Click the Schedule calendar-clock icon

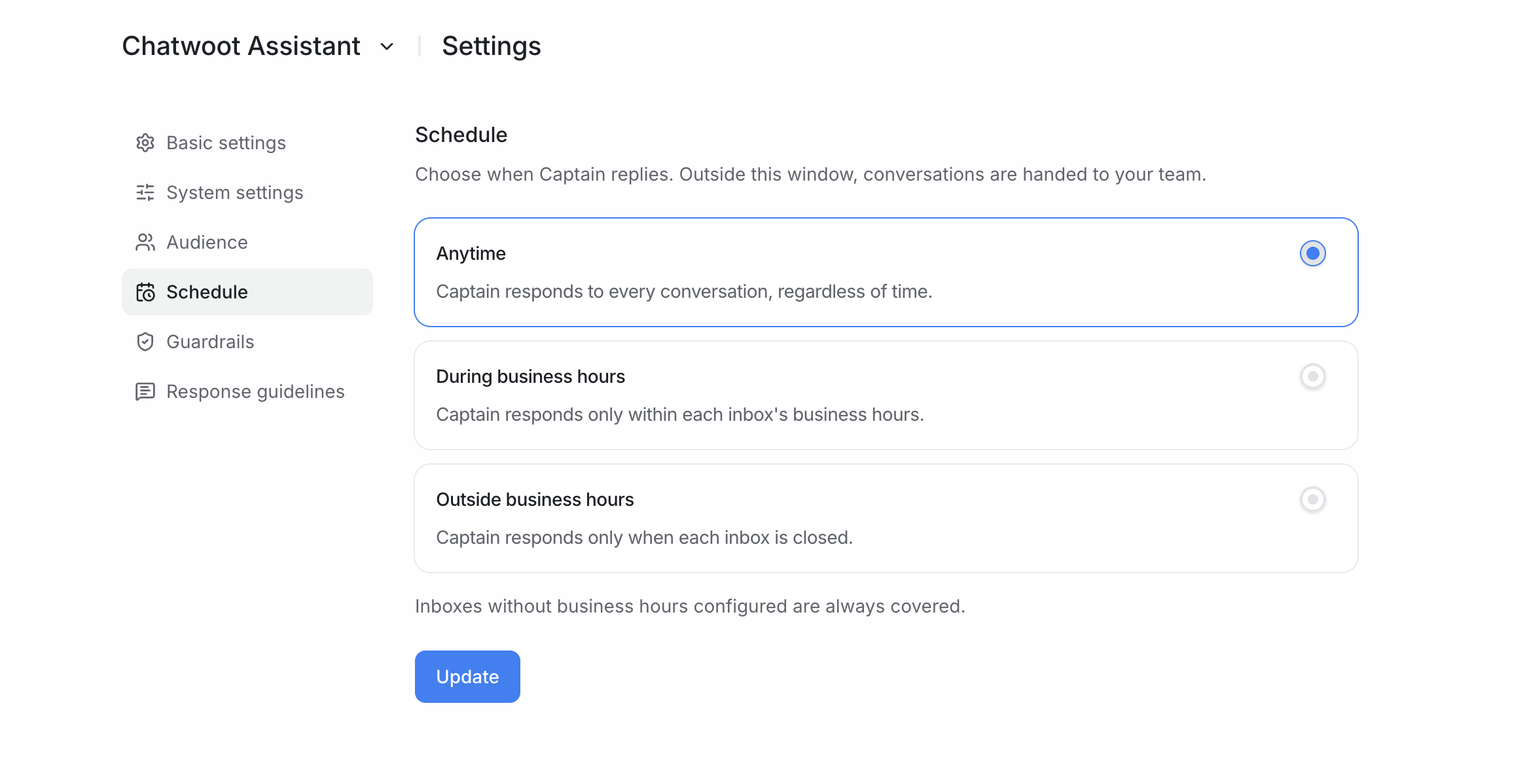[x=145, y=292]
